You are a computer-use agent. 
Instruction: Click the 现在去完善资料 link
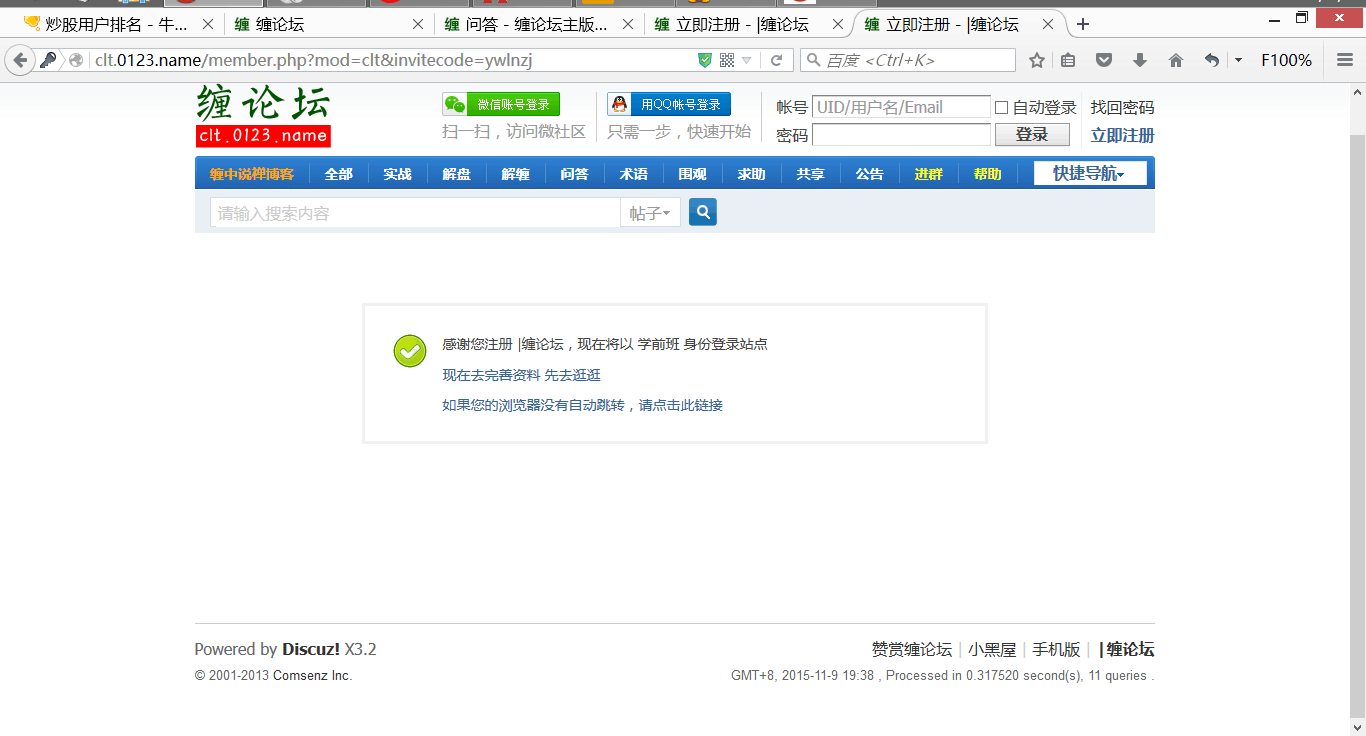pos(491,375)
